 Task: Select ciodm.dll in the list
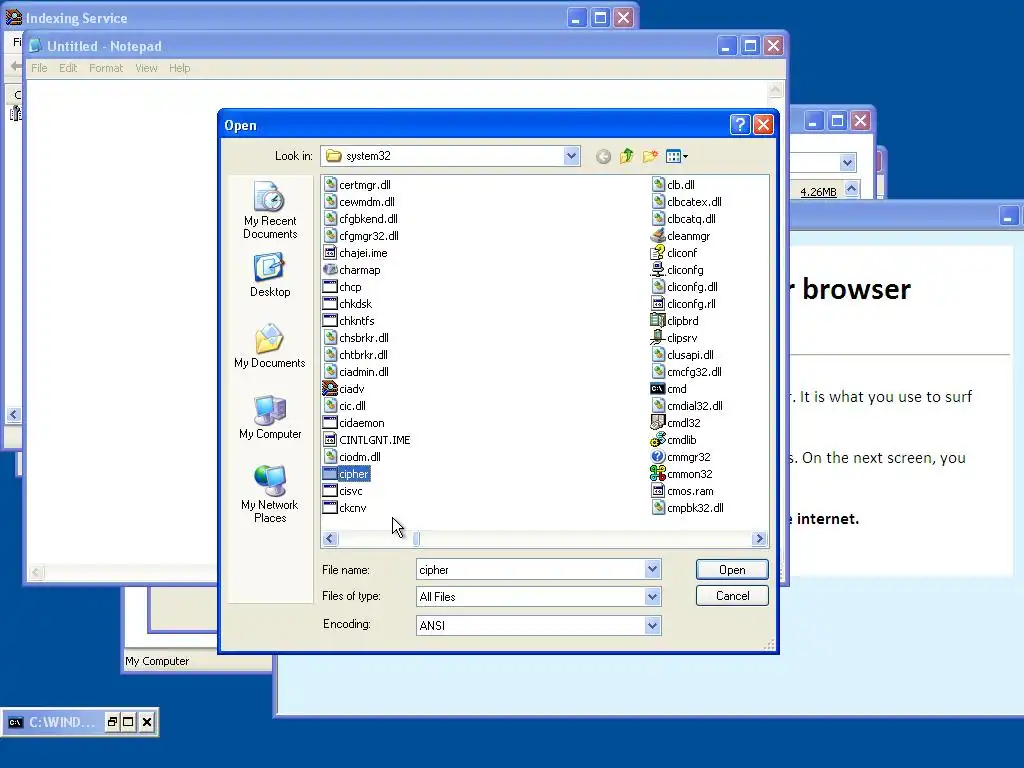[352, 457]
